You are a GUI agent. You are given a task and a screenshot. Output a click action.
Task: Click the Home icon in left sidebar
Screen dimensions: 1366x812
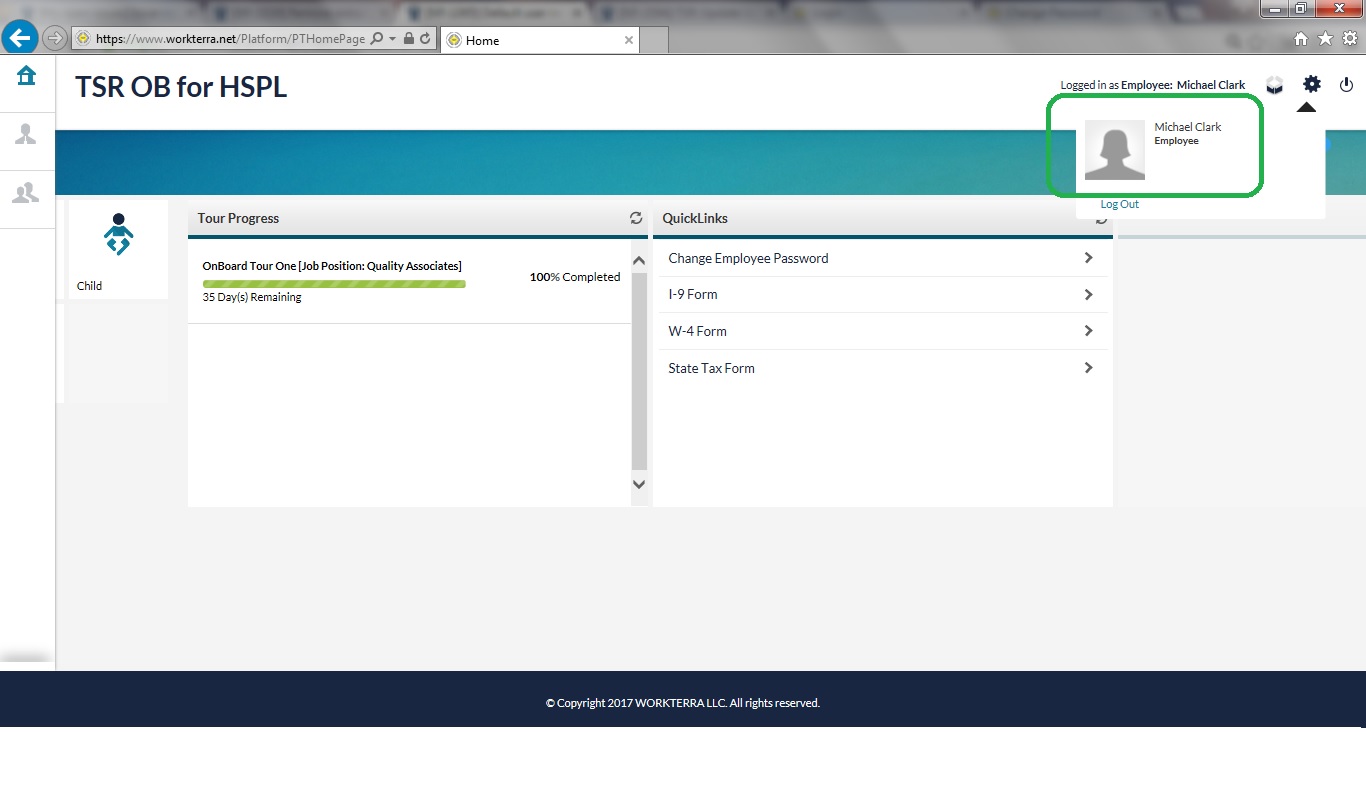coord(26,76)
